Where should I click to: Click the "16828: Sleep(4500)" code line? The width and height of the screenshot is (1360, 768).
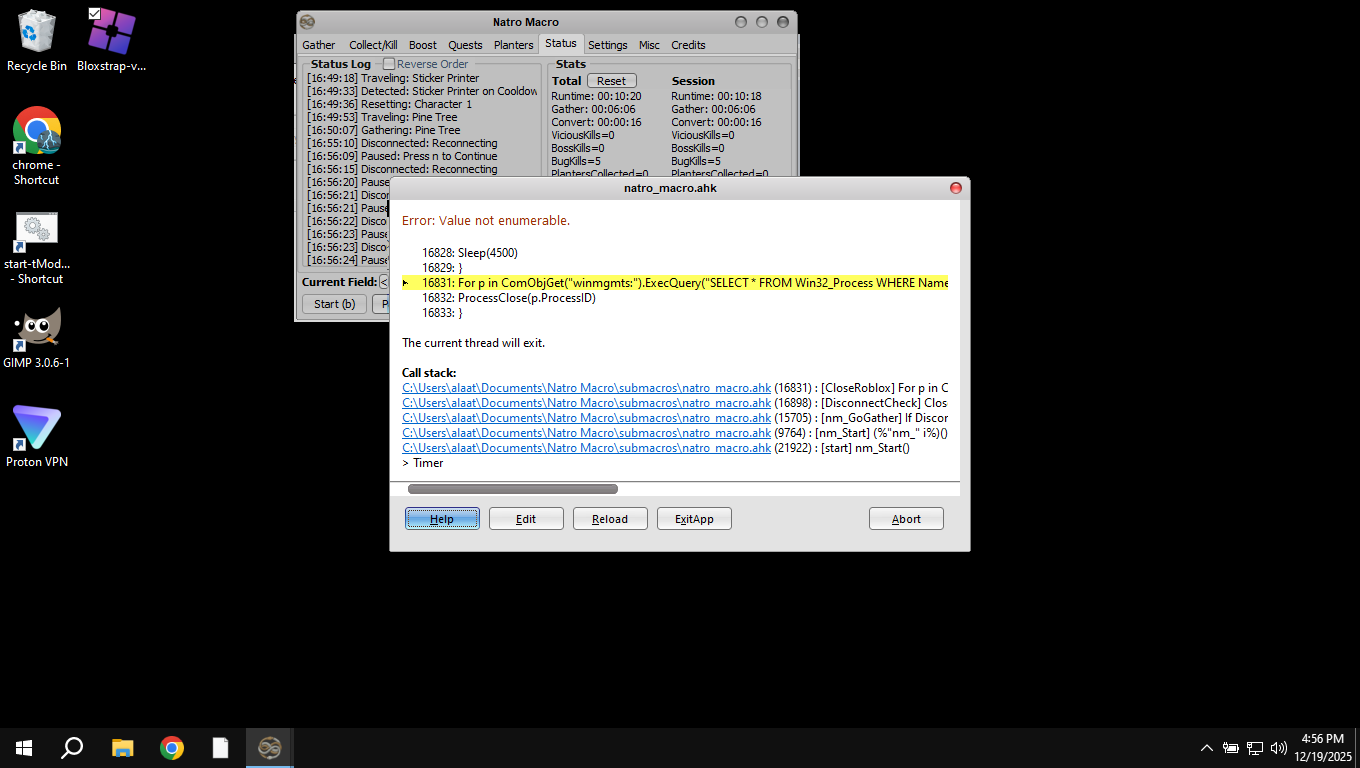coord(470,253)
